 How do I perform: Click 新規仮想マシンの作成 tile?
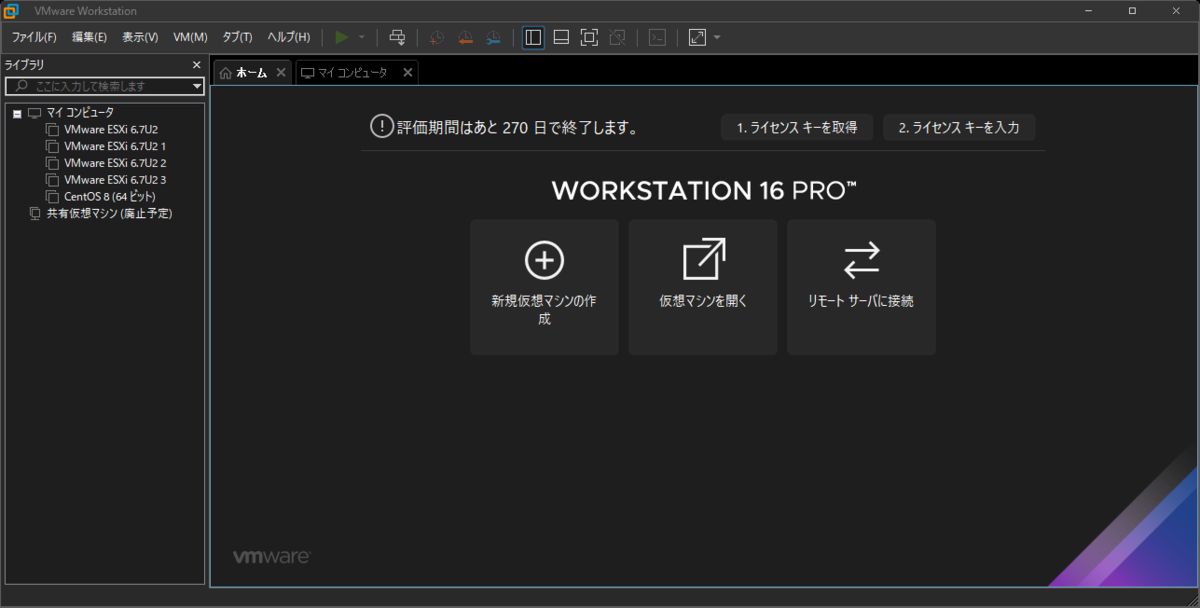544,287
